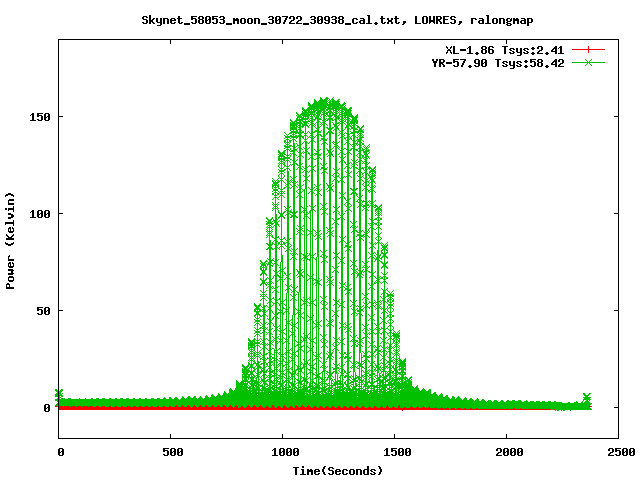Select the XL-1.86 Tsys:2.41 legend entry

(504, 50)
